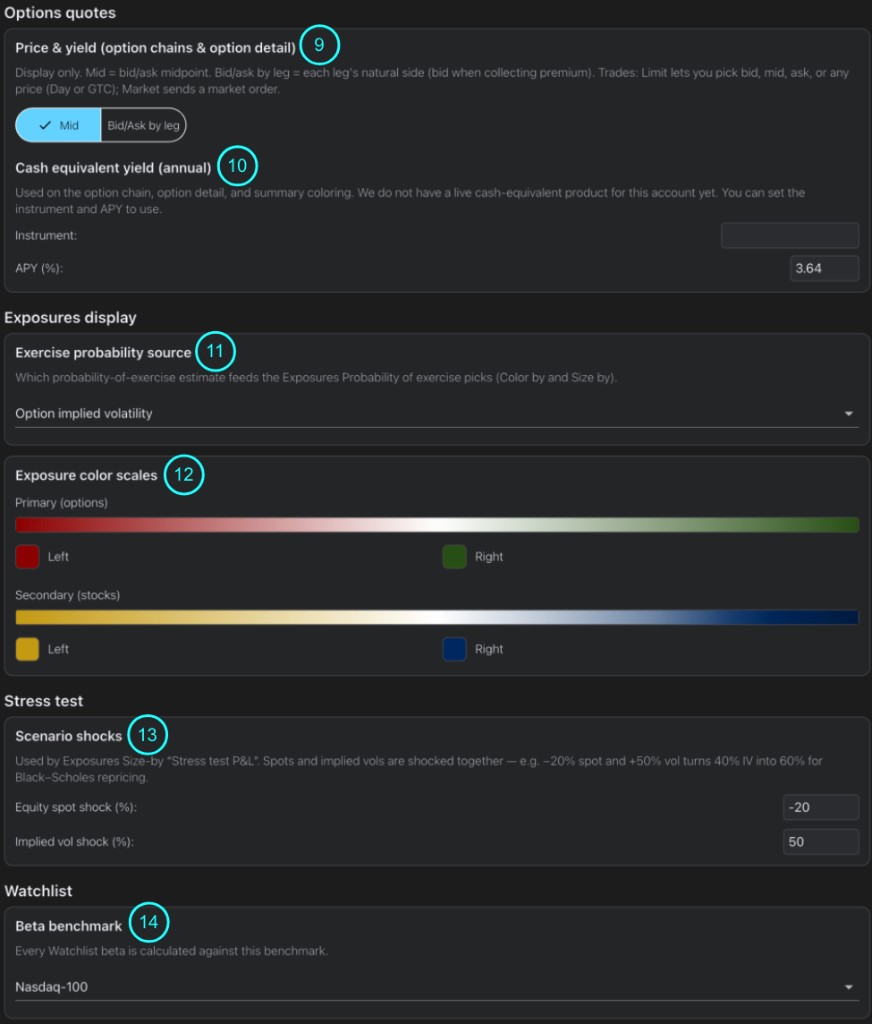Pick the green Right primary color swatch
The image size is (872, 1024).
pyautogui.click(x=454, y=556)
